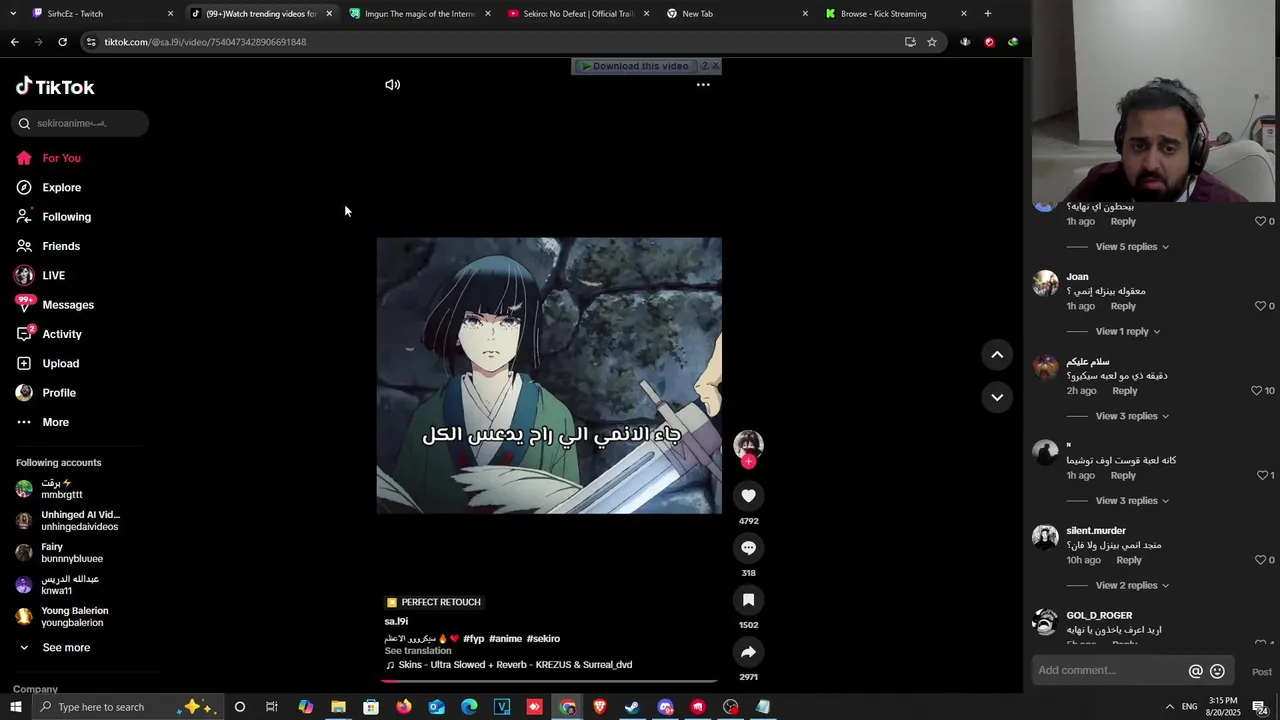
Task: Open the video creator's avatar
Action: click(748, 444)
